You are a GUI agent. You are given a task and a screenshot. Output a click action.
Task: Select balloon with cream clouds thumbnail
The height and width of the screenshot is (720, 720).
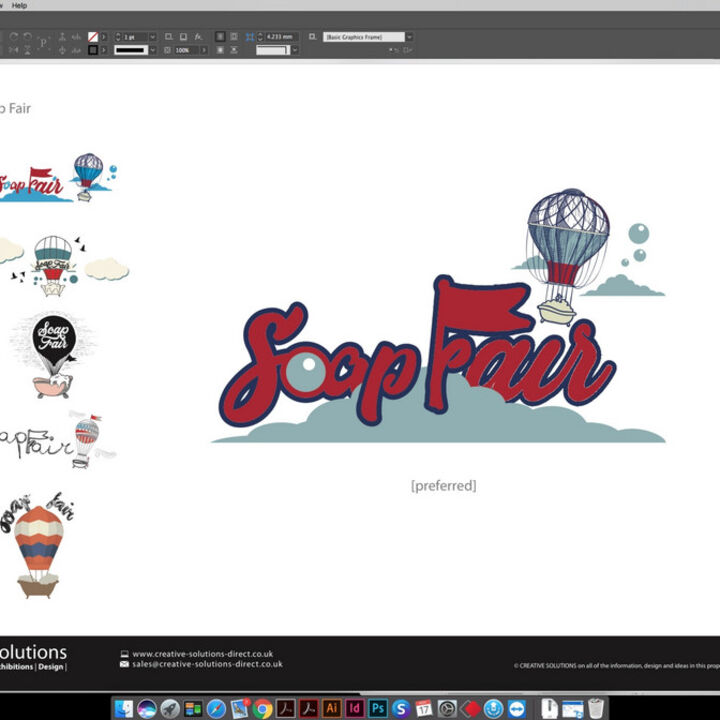[64, 266]
